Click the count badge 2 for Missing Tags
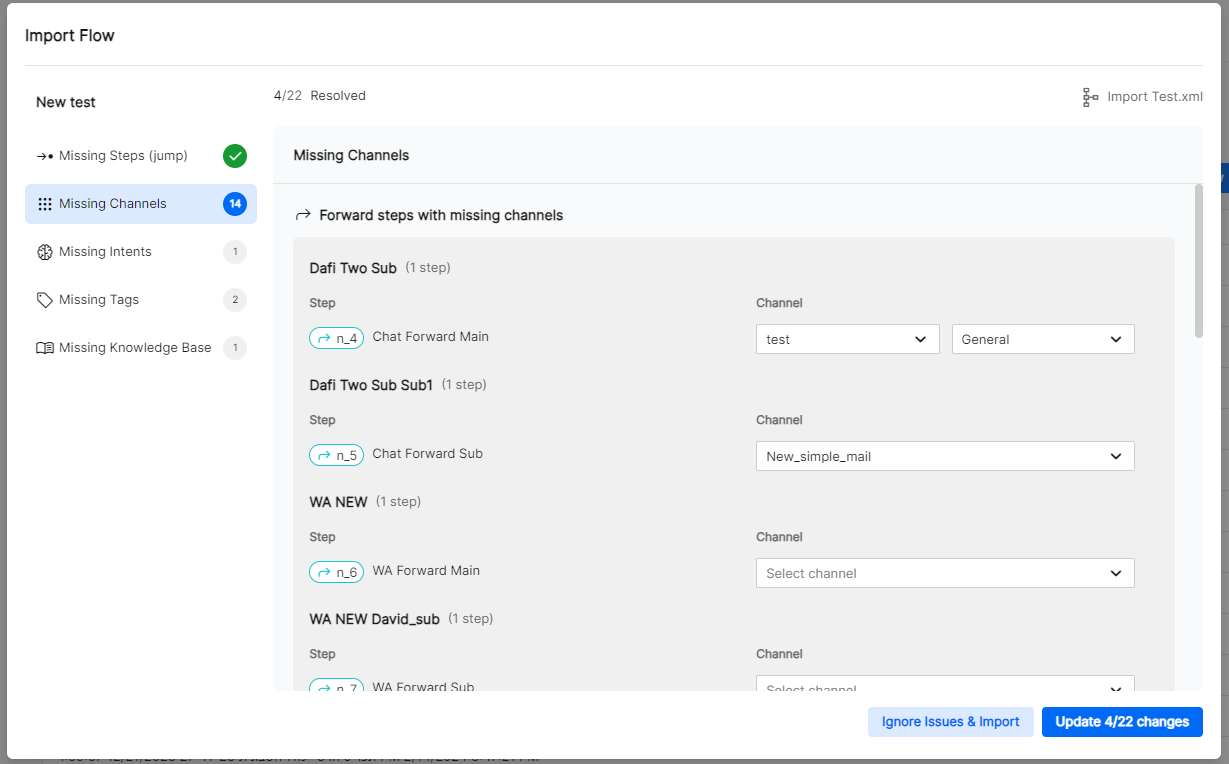The height and width of the screenshot is (764, 1229). [235, 300]
